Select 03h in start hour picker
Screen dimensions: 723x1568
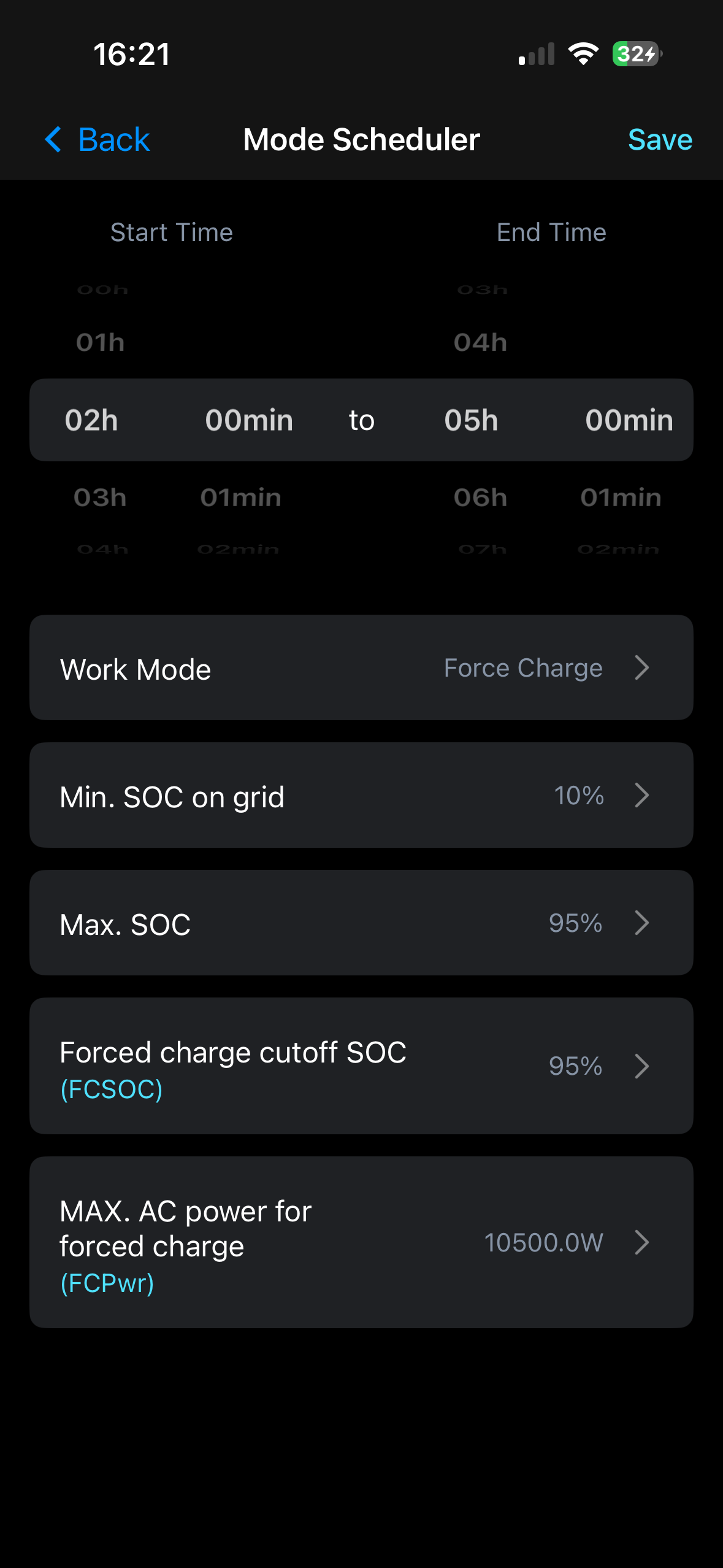point(101,498)
